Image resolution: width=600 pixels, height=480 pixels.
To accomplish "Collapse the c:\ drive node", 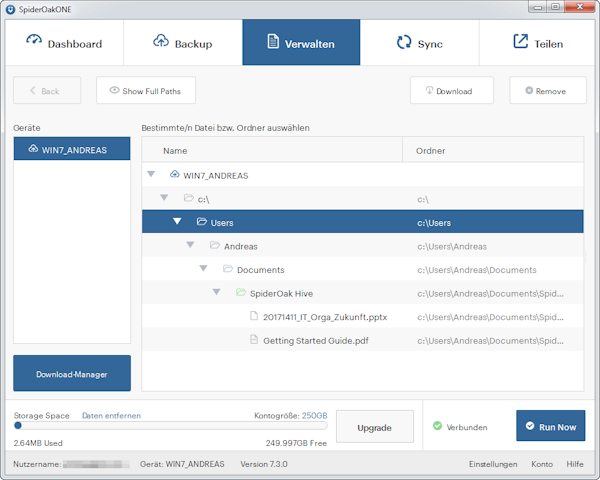I will pos(164,198).
